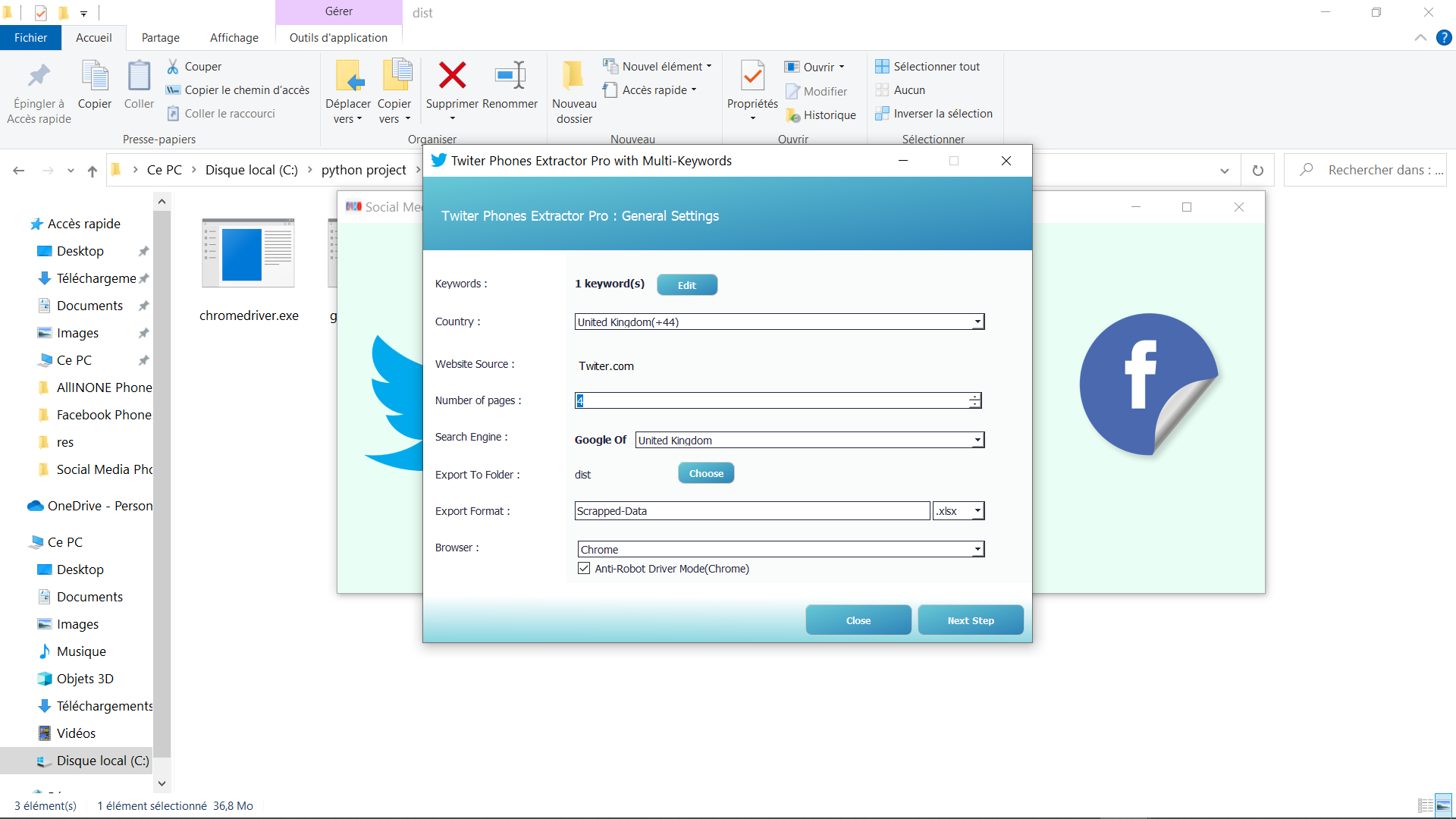Screen dimensions: 1456x819
Task: Open the Country dropdown showing United Kingdom(+44)
Action: pos(977,322)
